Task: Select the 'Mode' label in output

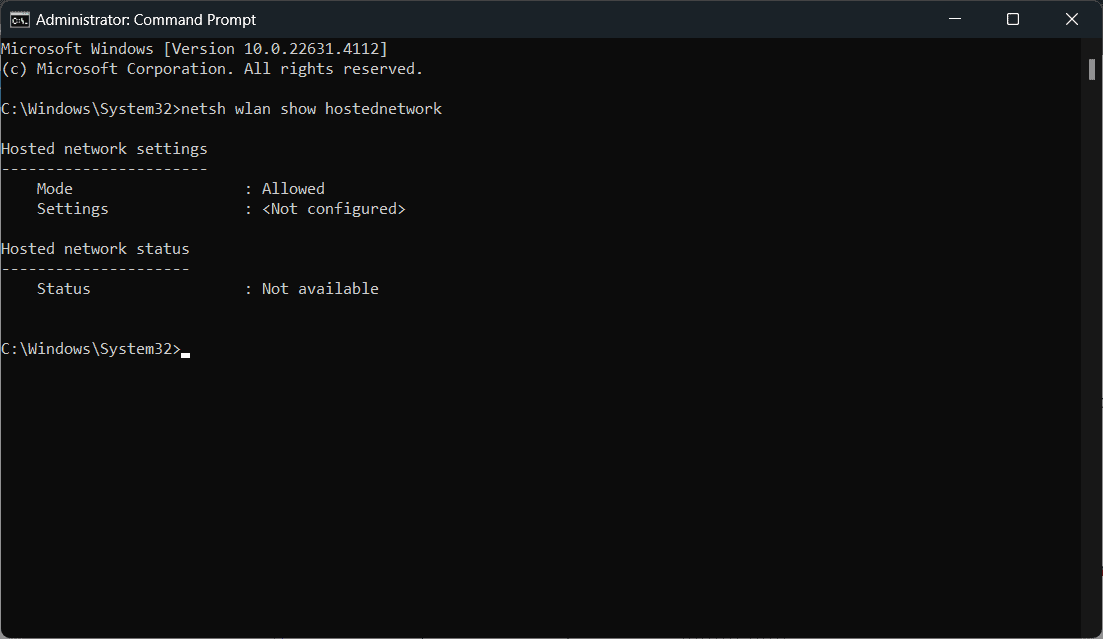Action: (x=55, y=189)
